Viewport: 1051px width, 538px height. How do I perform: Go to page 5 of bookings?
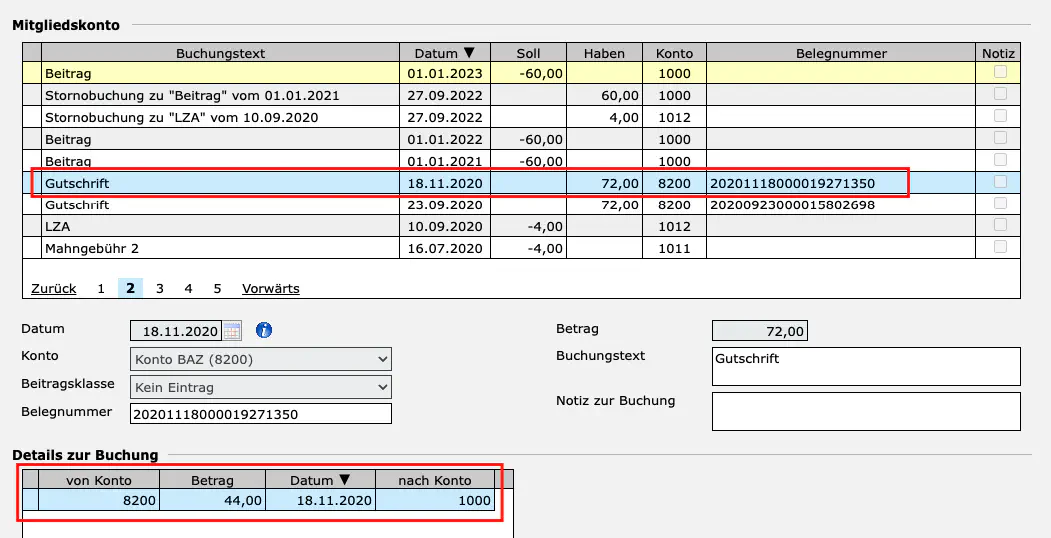click(217, 289)
